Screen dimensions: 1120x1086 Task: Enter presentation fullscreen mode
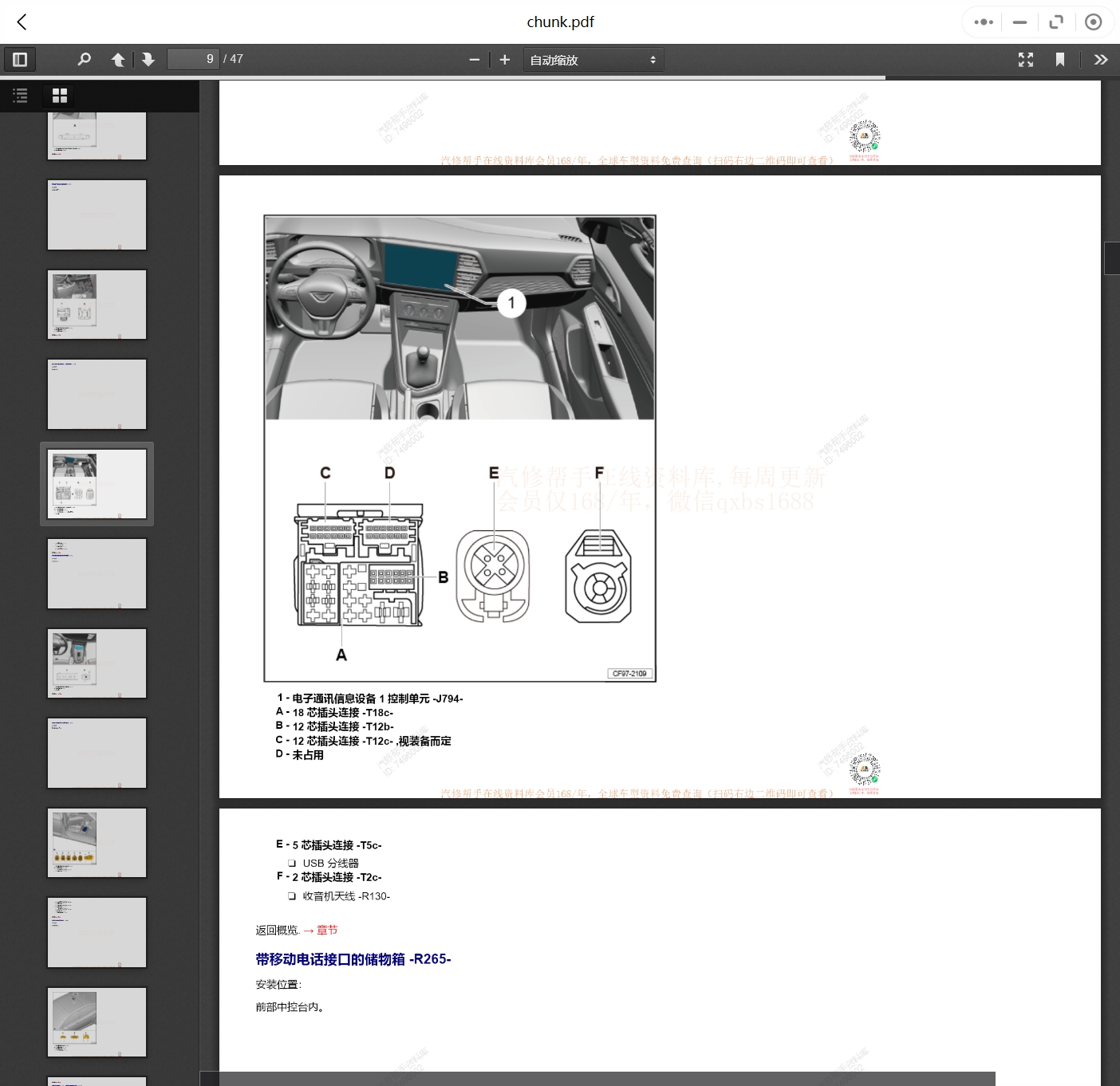[x=1026, y=59]
